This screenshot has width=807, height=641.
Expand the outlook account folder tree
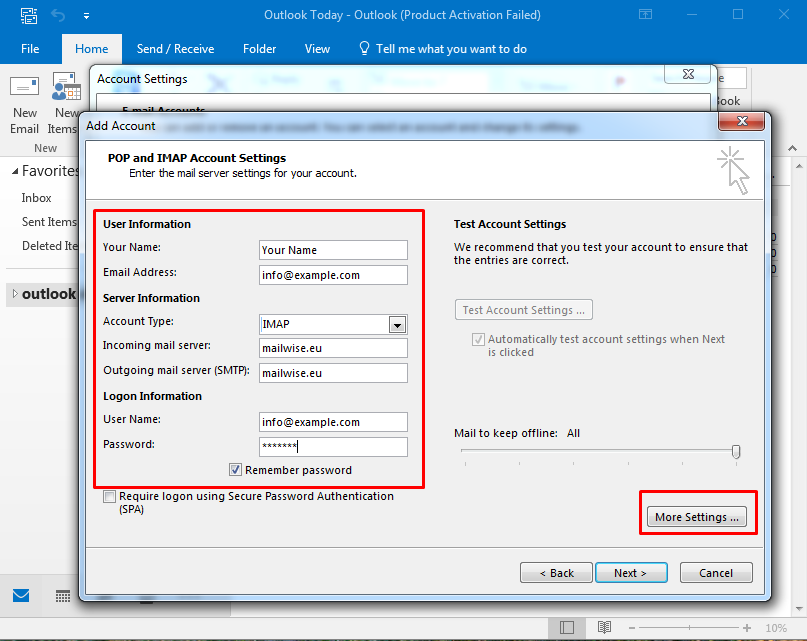point(15,293)
